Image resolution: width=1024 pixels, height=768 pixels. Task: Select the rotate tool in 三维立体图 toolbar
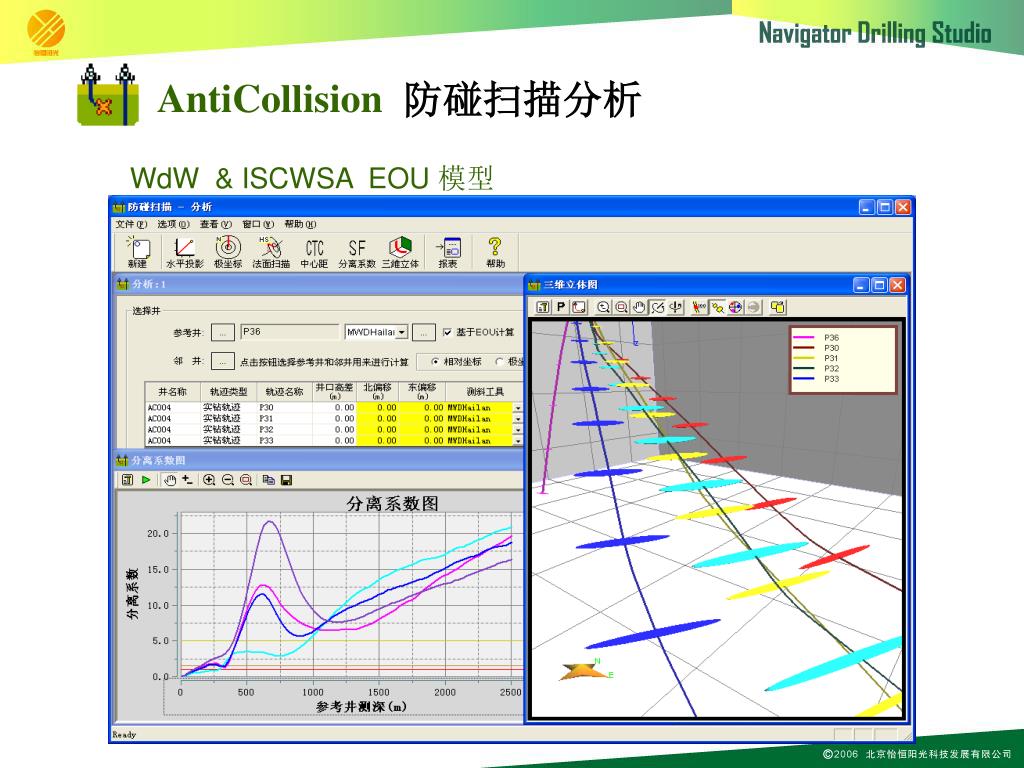point(658,307)
